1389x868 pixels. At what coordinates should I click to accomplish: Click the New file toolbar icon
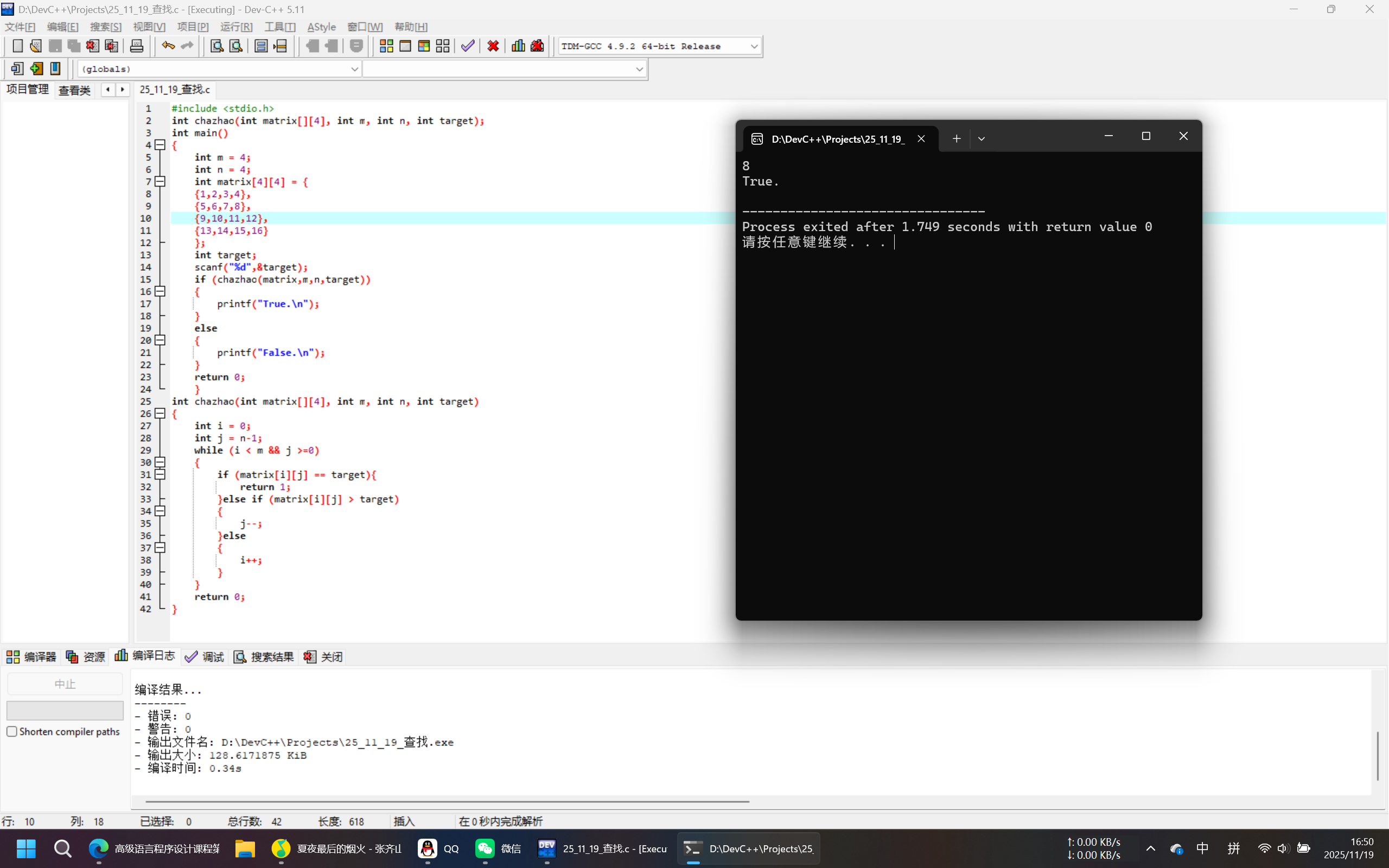pyautogui.click(x=17, y=46)
